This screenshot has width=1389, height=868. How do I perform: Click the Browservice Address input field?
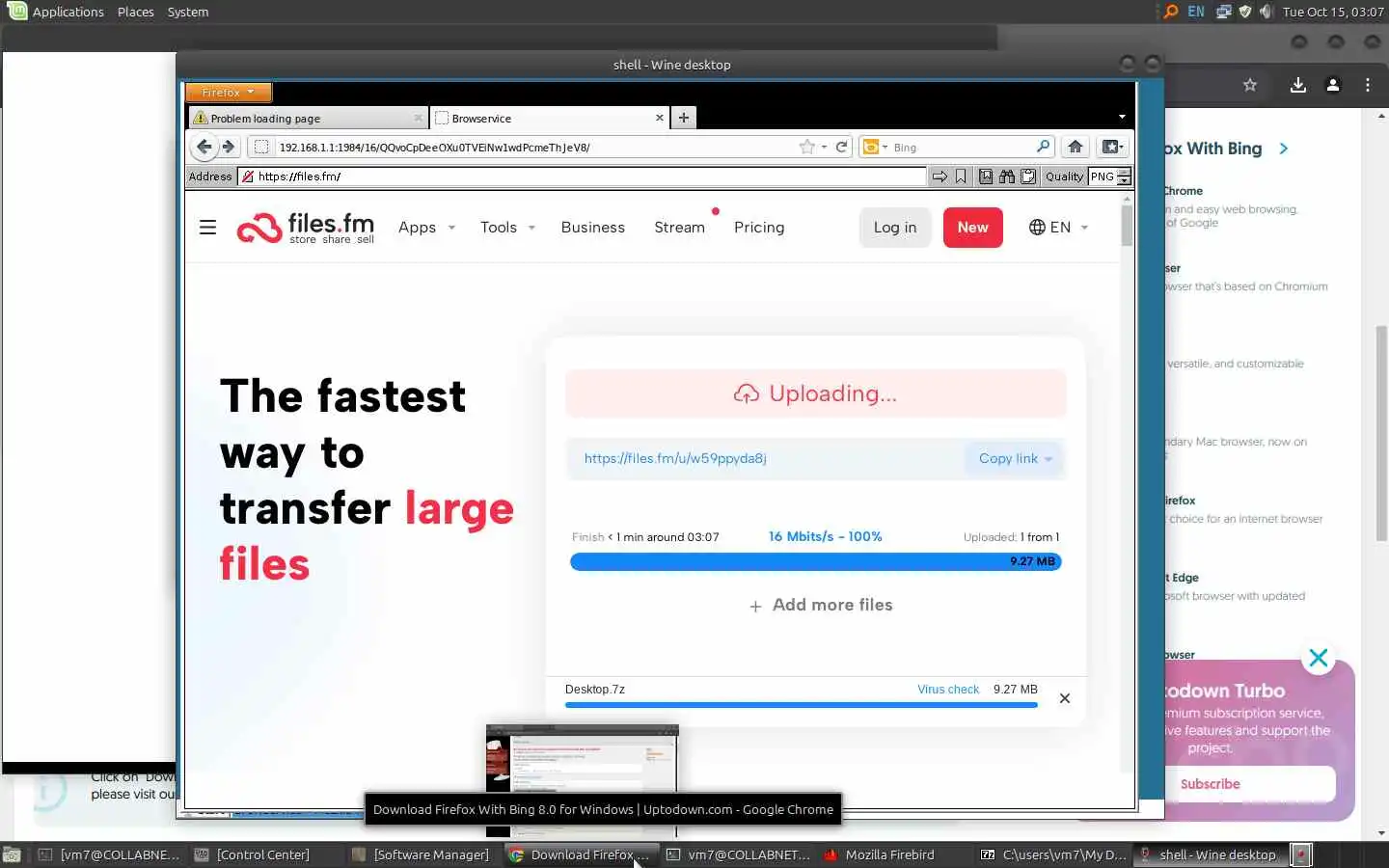582,176
